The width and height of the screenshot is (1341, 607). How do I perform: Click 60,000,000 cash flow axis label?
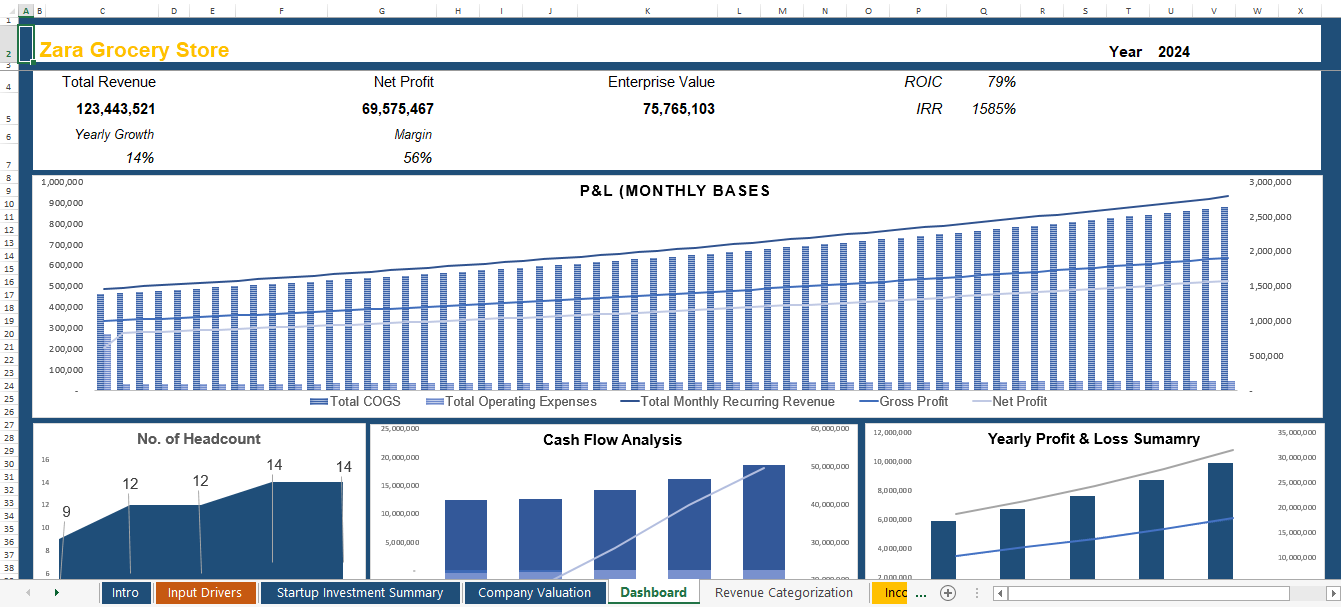[x=828, y=429]
